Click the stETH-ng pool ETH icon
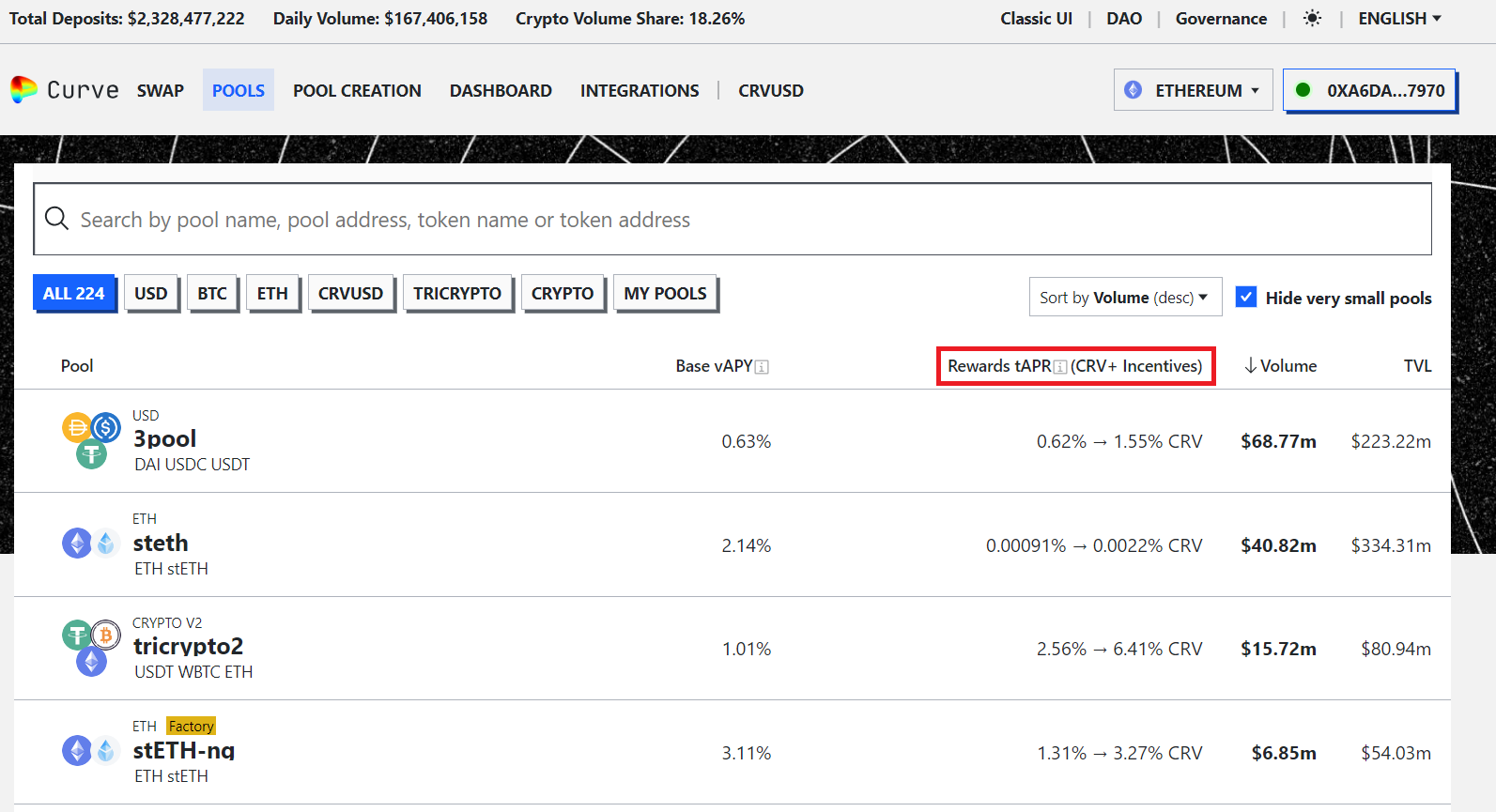 pos(77,750)
